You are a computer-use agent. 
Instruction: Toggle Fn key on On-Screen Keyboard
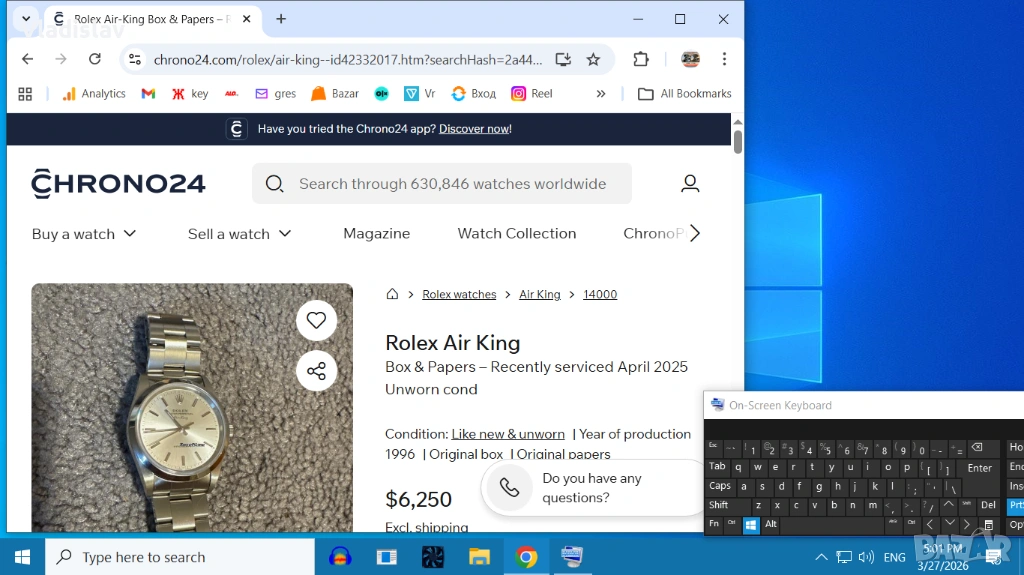(x=714, y=524)
